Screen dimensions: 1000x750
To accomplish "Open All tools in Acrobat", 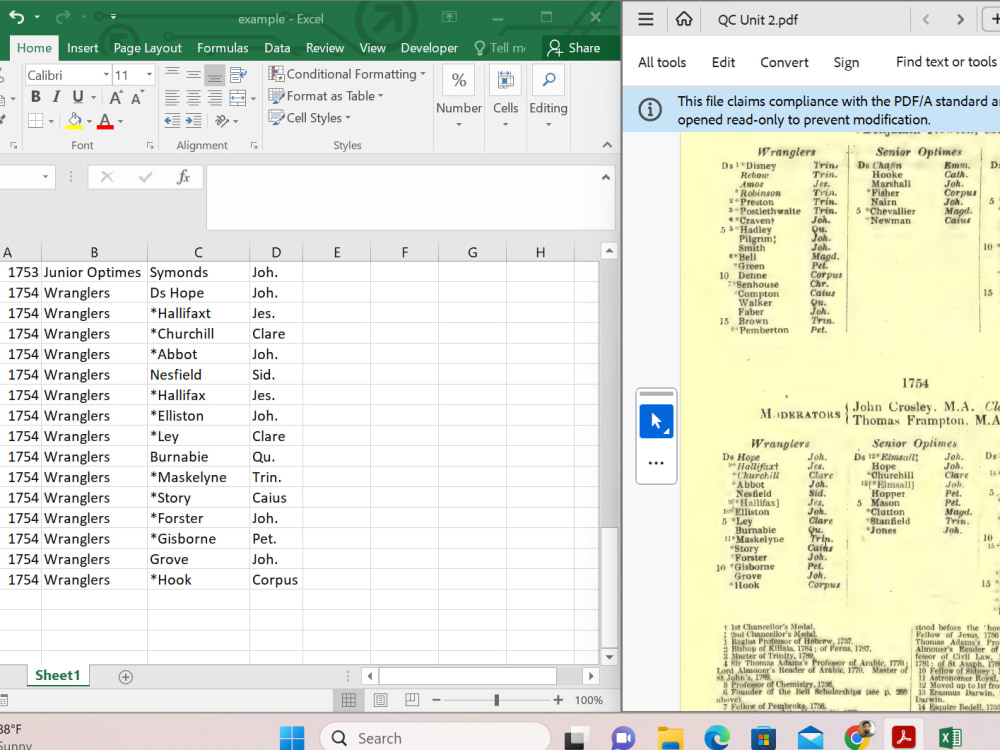I will click(662, 62).
